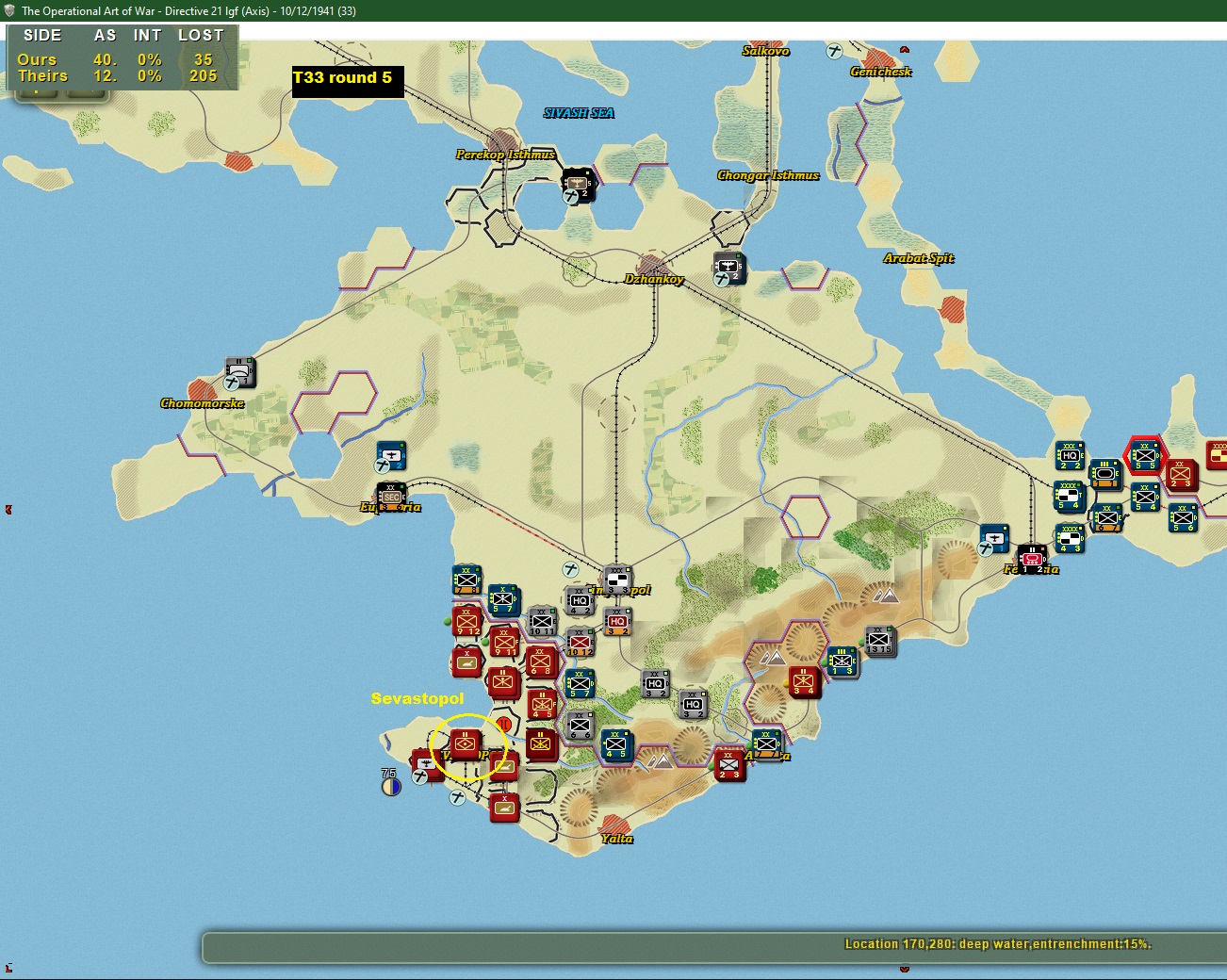The image size is (1227, 980).
Task: Select the blue XX unit 7-7 at Alushta
Action: [x=767, y=744]
